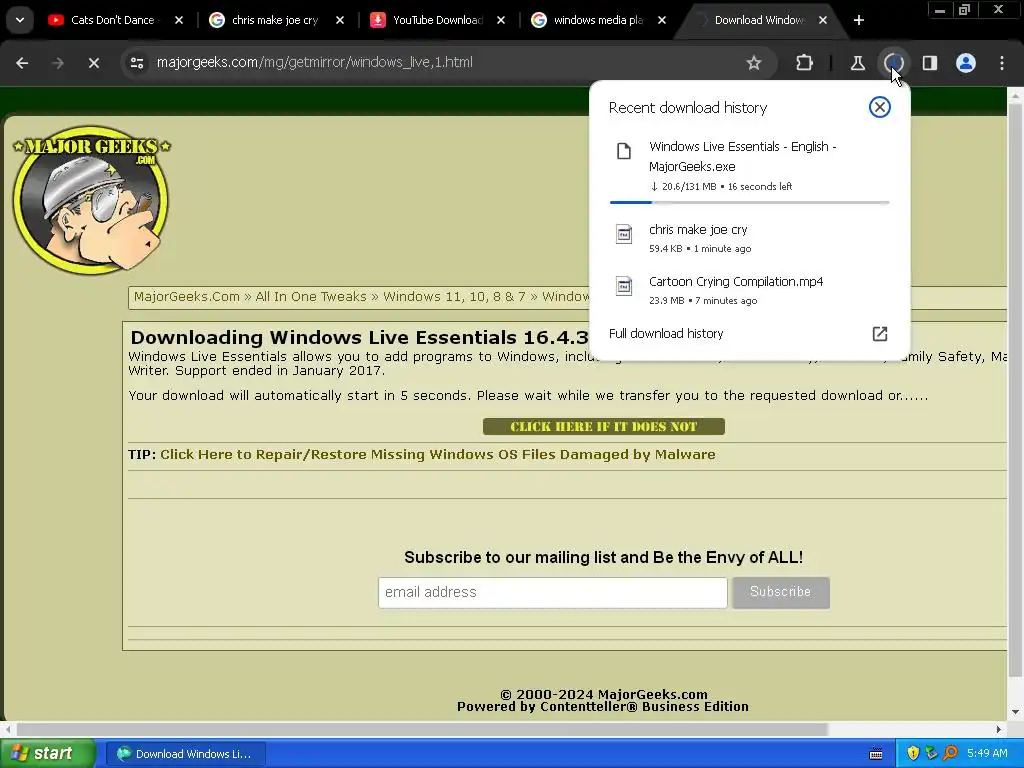1024x768 pixels.
Task: Open the chris make joe cry download
Action: click(749, 238)
